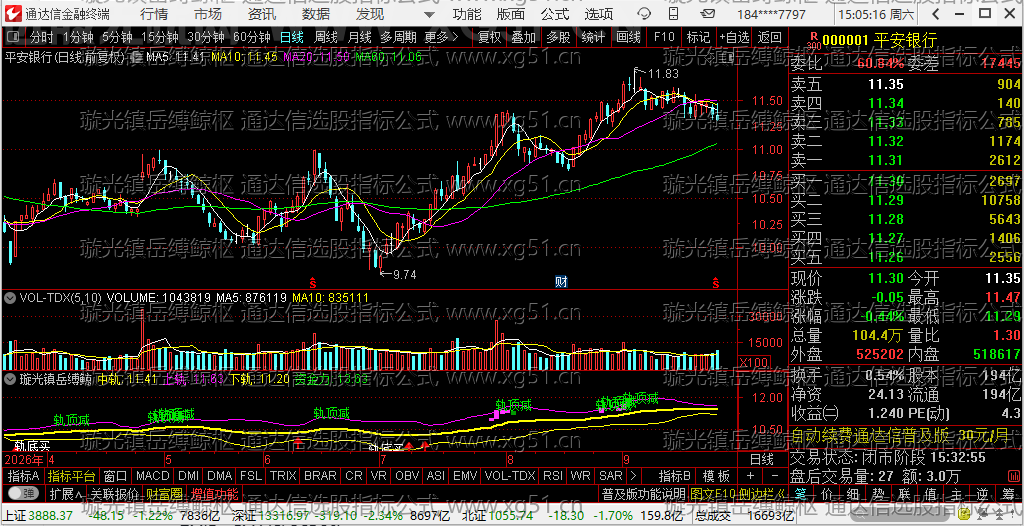The width and height of the screenshot is (1024, 526).
Task: Toggle 画线 drawing tools
Action: pyautogui.click(x=628, y=37)
